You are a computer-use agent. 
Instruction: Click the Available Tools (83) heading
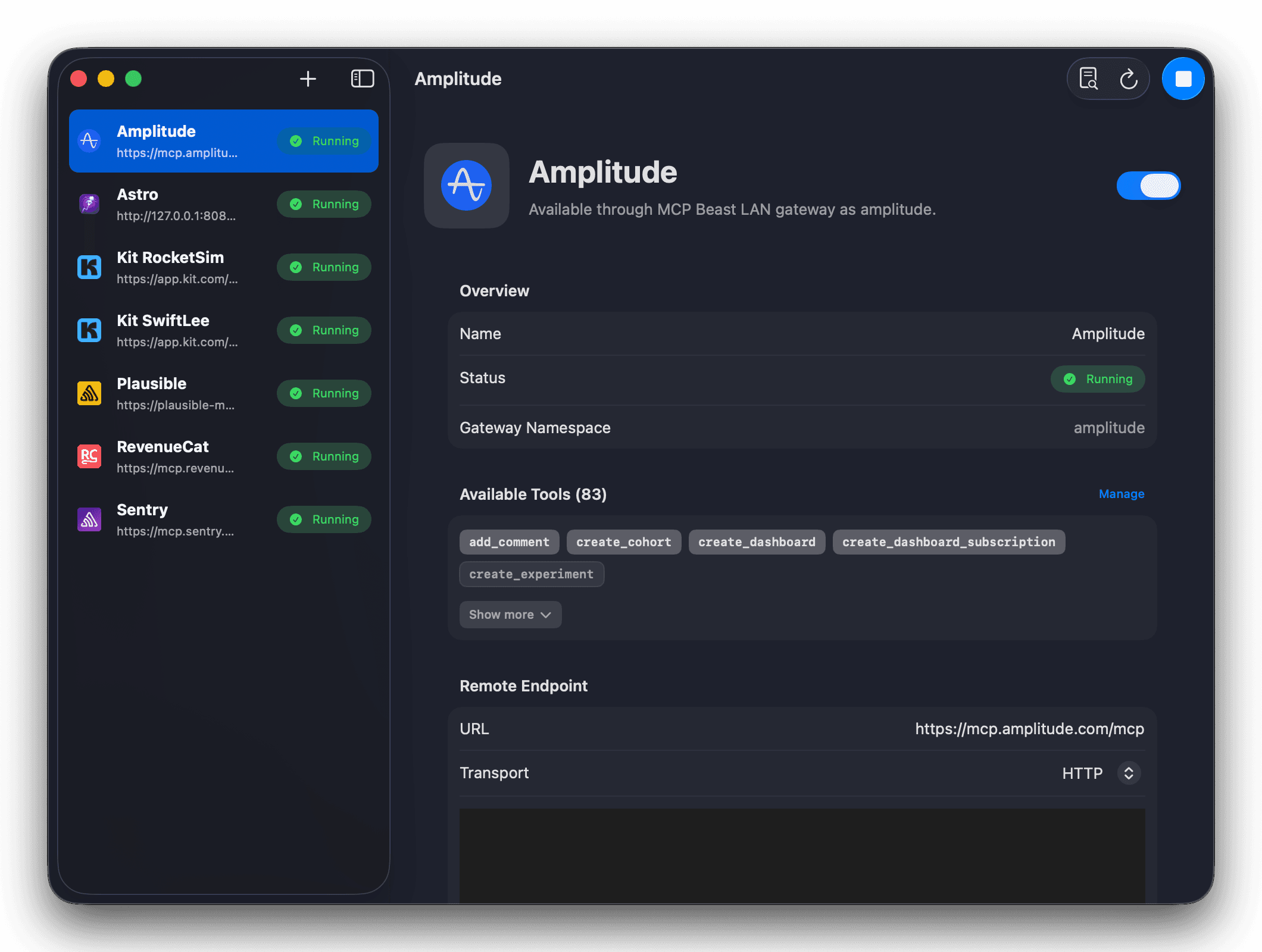pos(533,494)
